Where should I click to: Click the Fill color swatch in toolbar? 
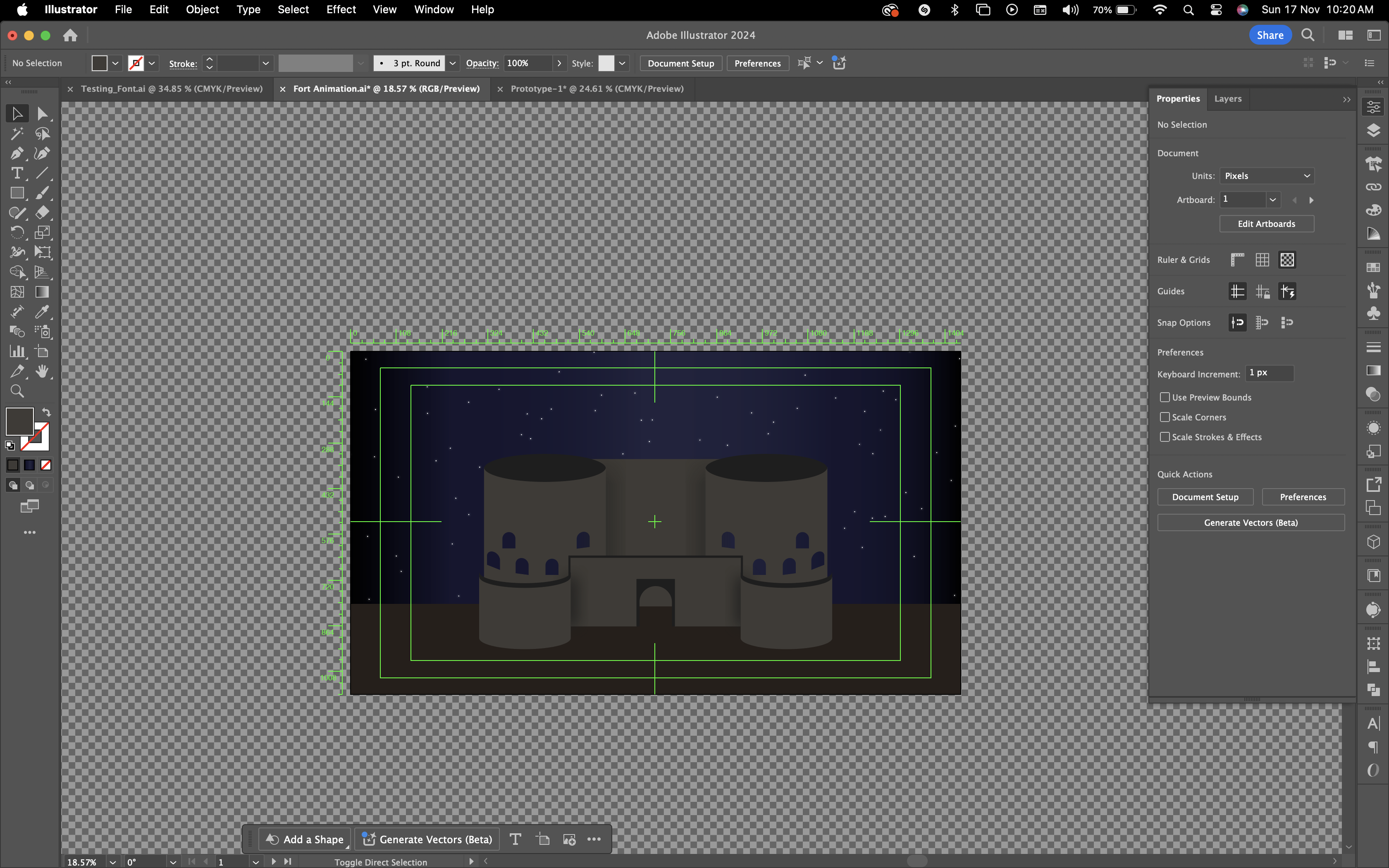pyautogui.click(x=19, y=422)
